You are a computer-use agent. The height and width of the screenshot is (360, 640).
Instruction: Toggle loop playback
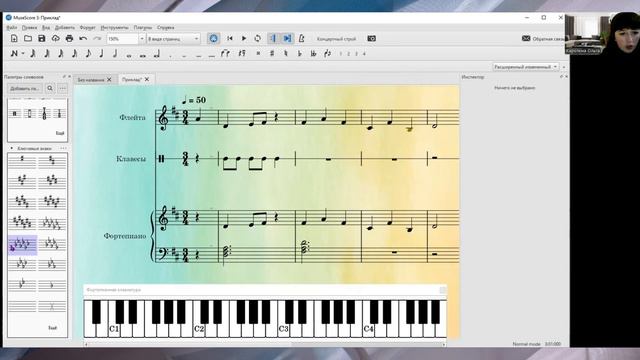258,39
